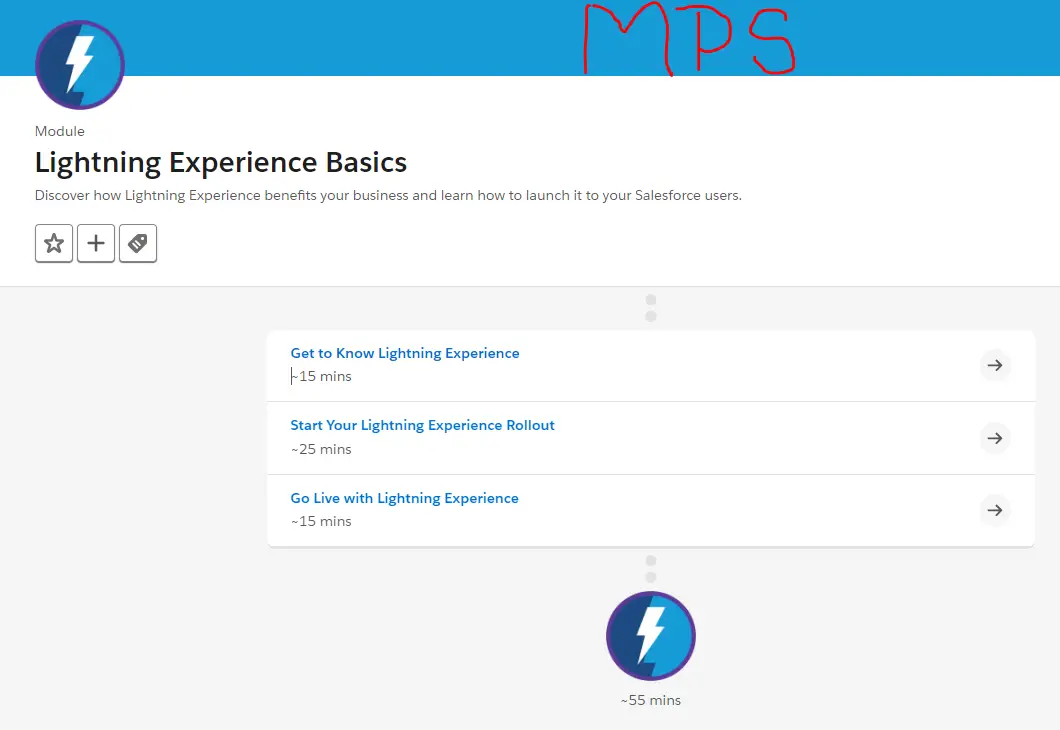Viewport: 1060px width, 730px height.
Task: Click the plus icon to add to a trailmix
Action: (96, 243)
